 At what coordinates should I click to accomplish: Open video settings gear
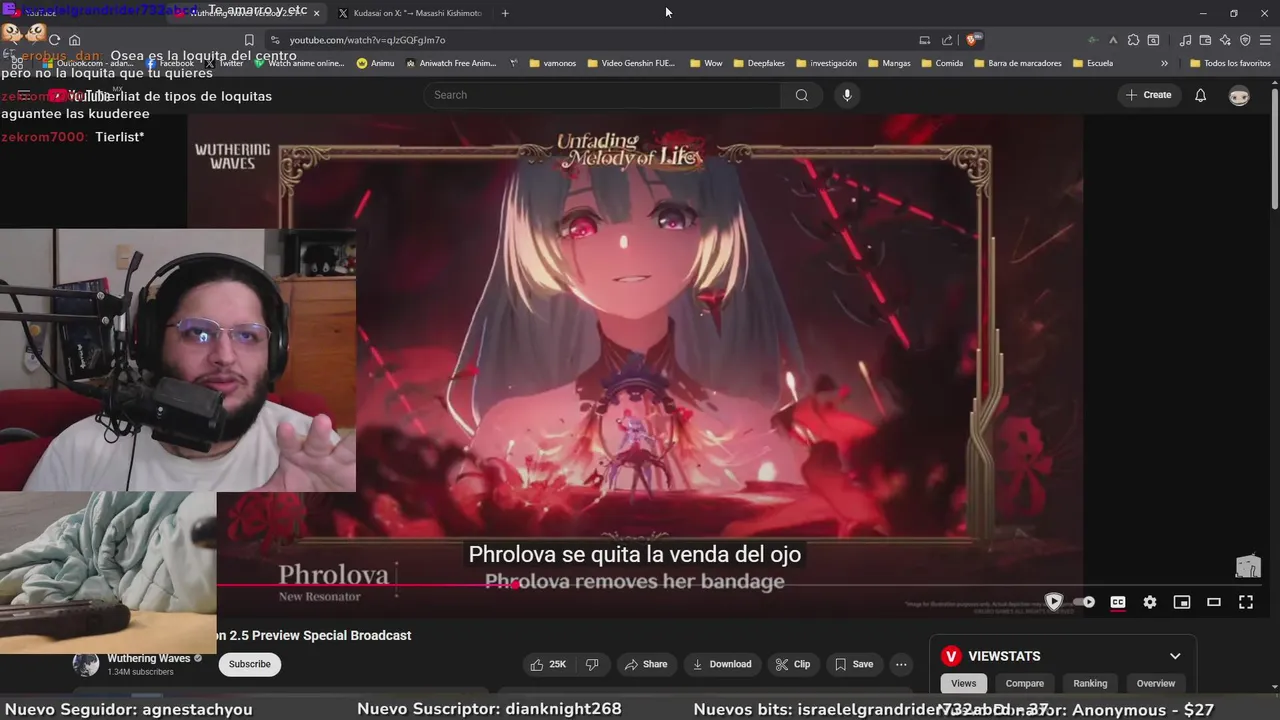(x=1150, y=602)
